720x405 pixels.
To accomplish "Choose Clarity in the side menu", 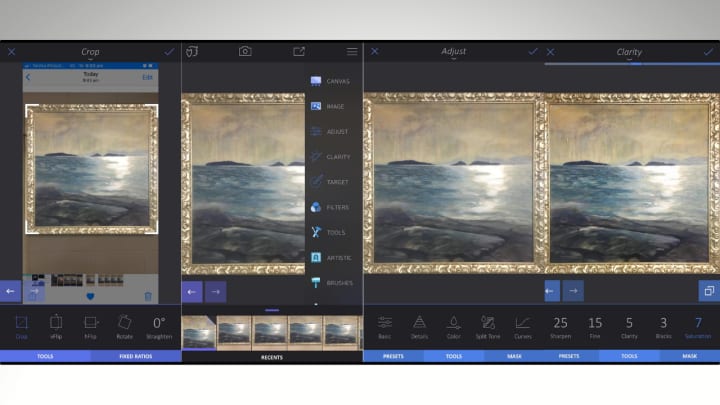I will (x=331, y=157).
